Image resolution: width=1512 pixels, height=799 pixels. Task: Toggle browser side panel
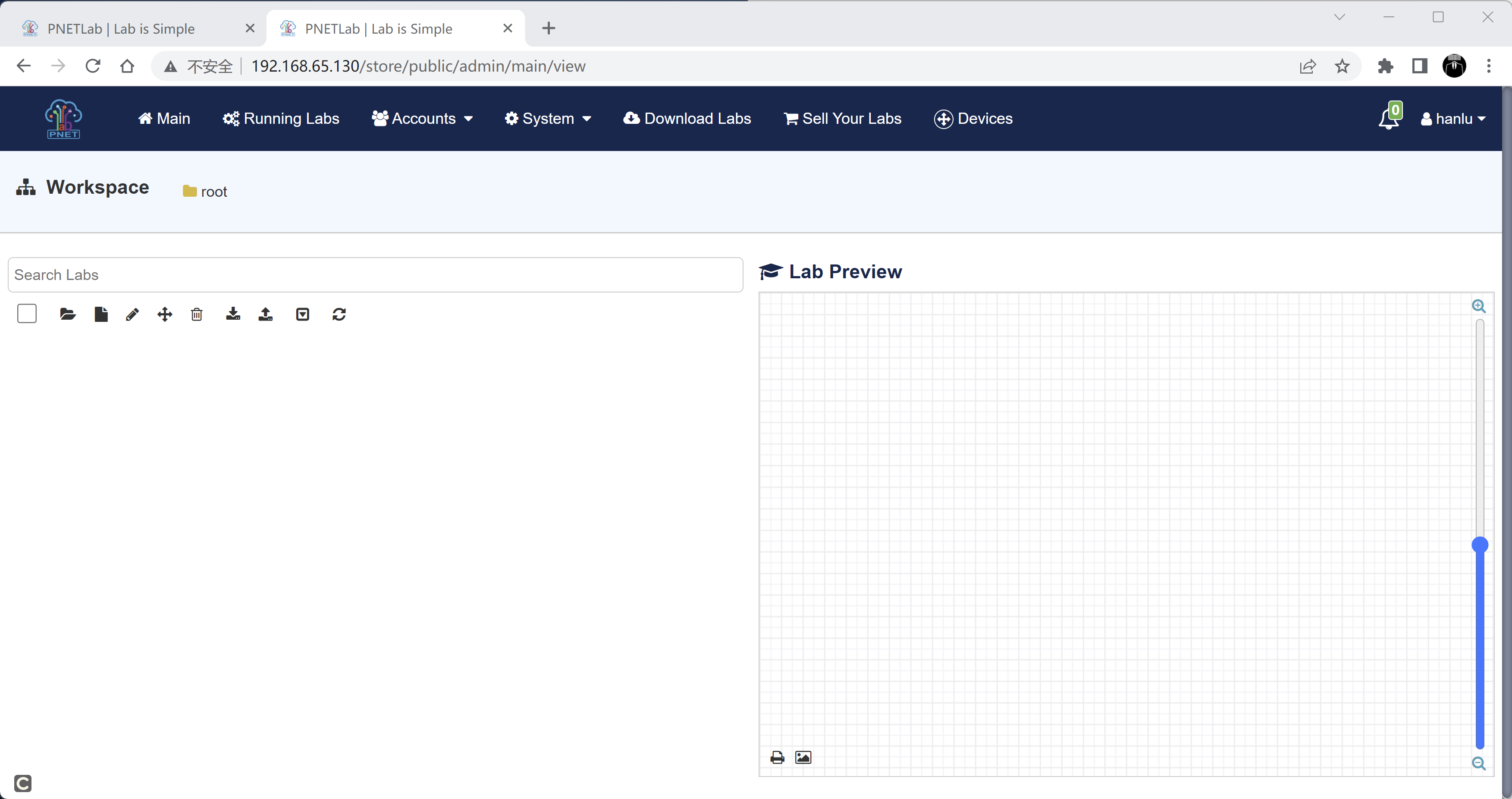(1419, 66)
